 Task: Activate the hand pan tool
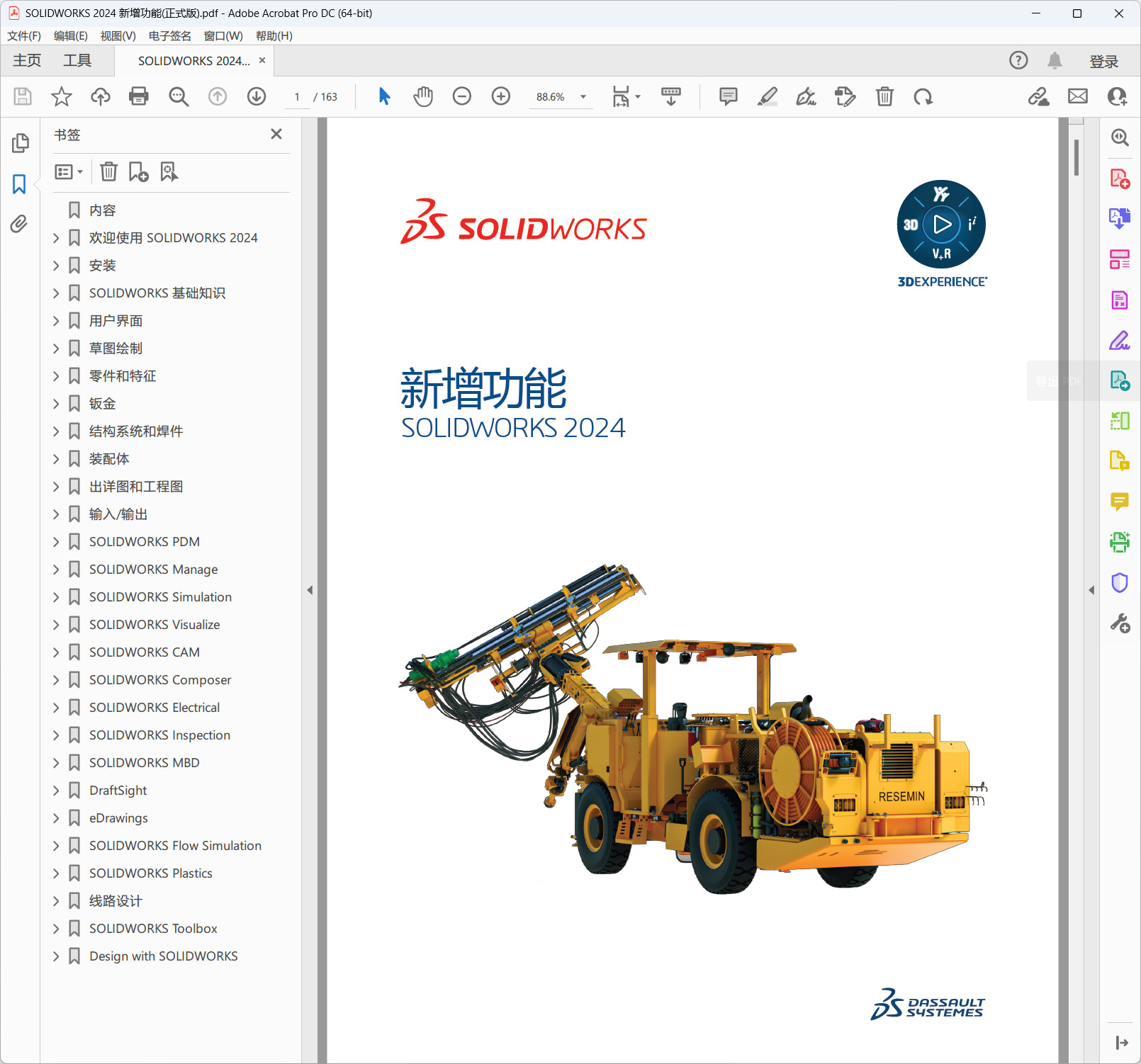tap(423, 96)
